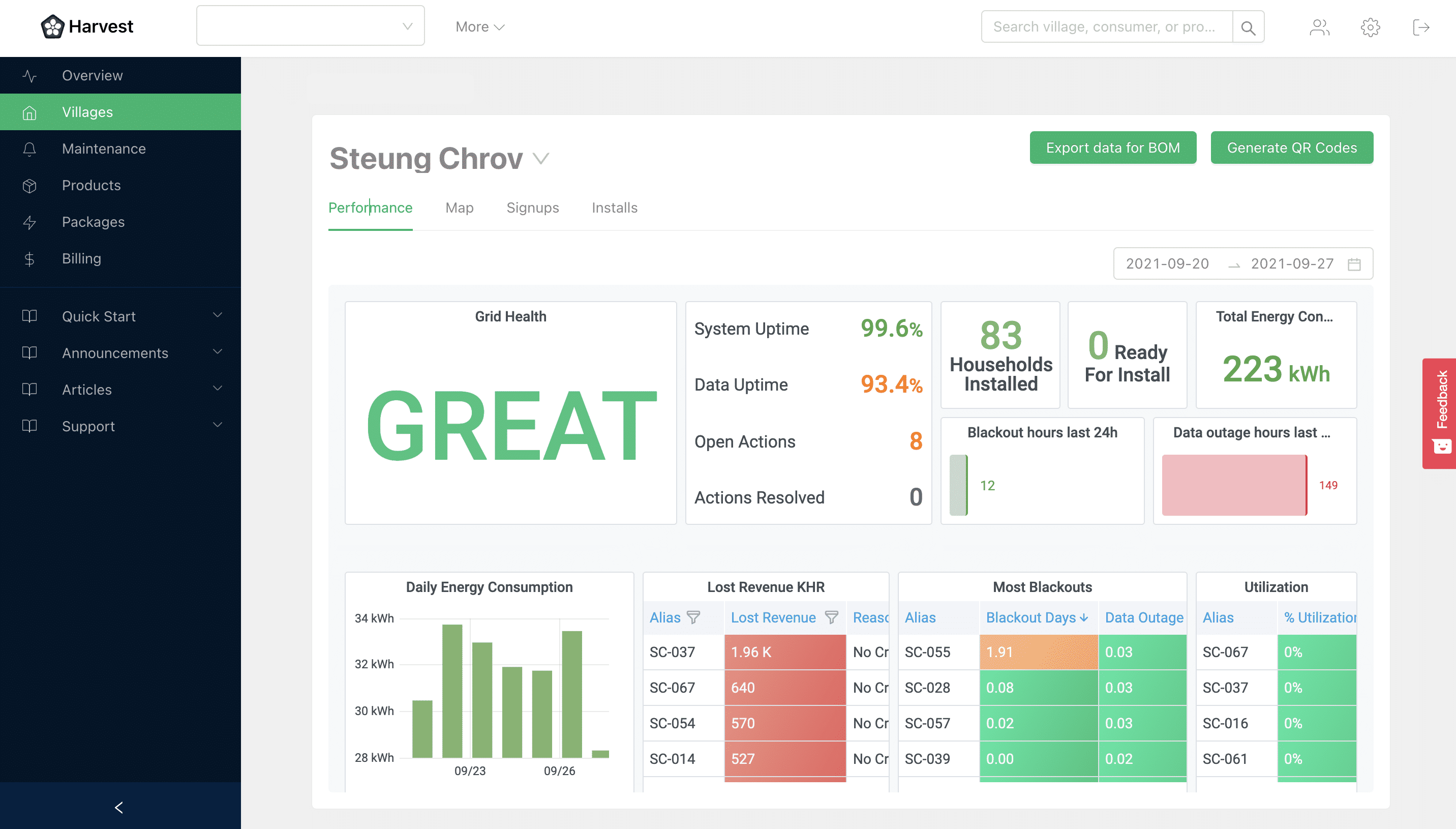Screen dimensions: 1456x829
Task: Click the user accounts icon in header
Action: (x=1319, y=27)
